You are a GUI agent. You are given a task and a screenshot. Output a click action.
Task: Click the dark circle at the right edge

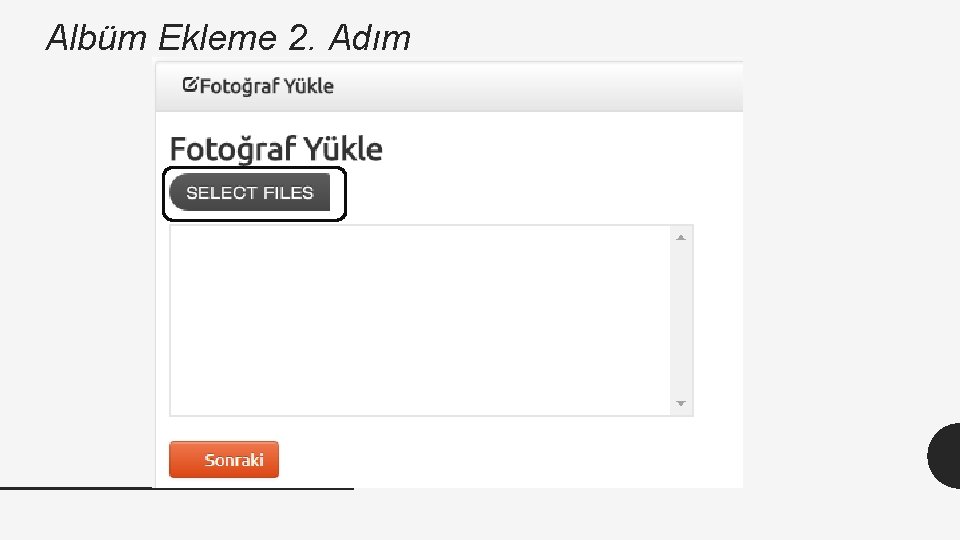(945, 455)
